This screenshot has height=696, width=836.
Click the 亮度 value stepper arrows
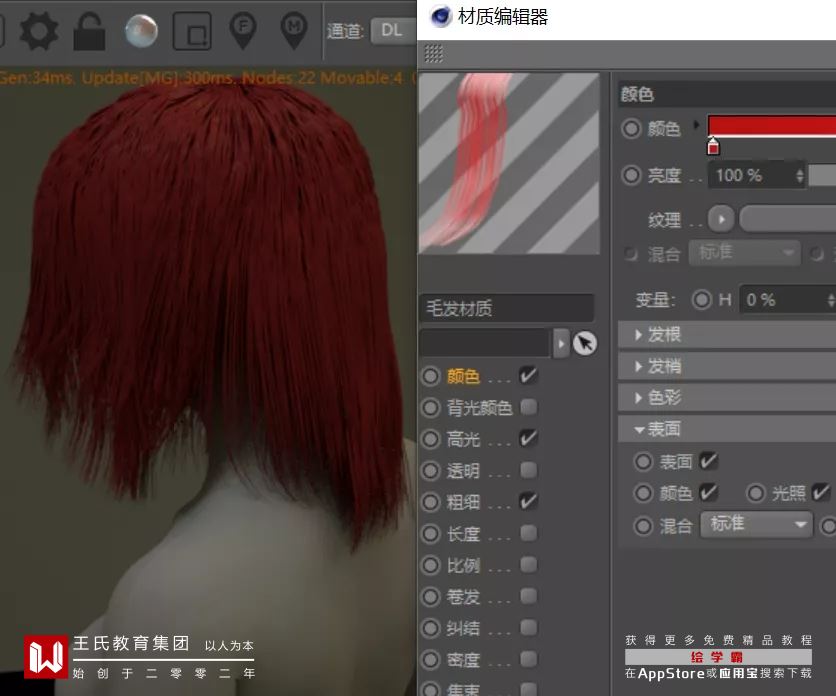coord(799,175)
